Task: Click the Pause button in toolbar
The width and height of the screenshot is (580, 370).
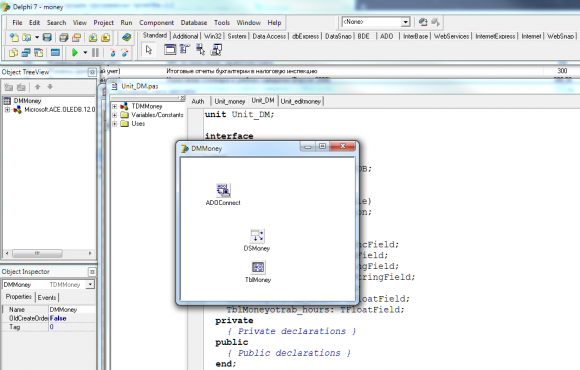Action: coord(95,53)
